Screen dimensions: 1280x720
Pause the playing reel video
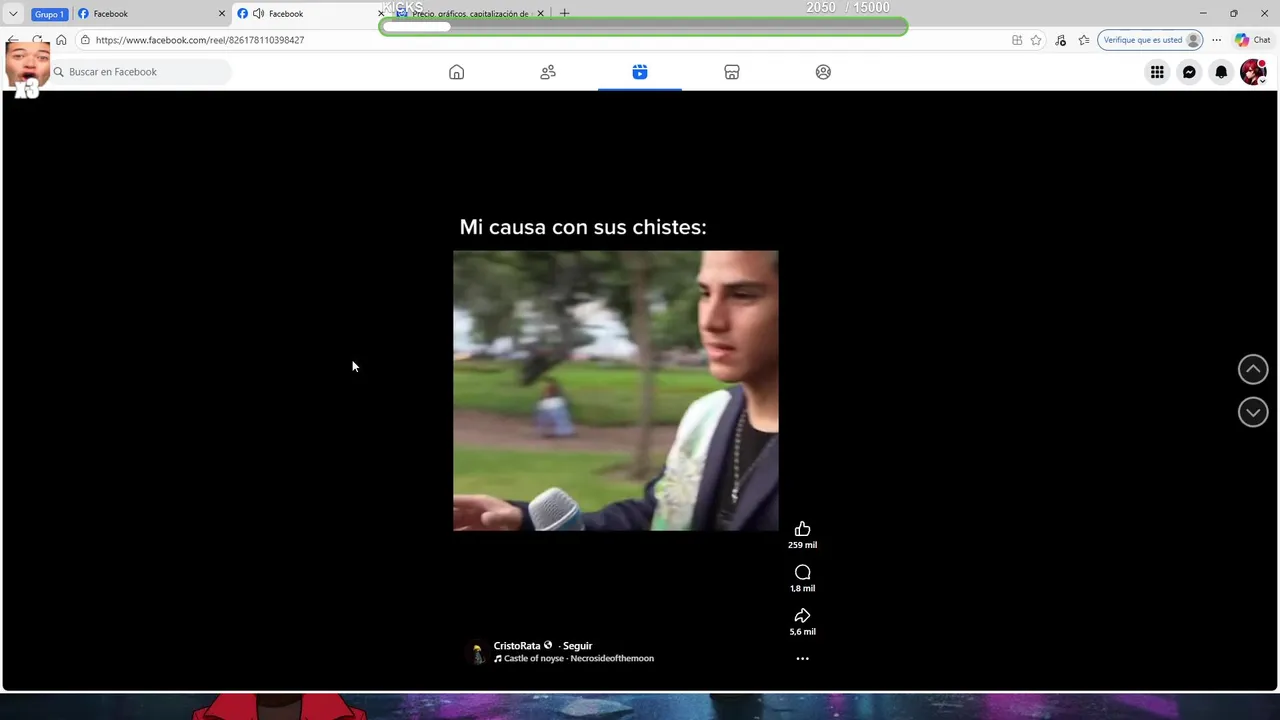coord(615,390)
